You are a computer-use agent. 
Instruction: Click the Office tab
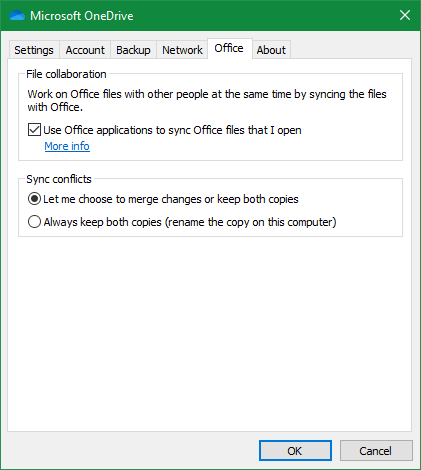(229, 49)
